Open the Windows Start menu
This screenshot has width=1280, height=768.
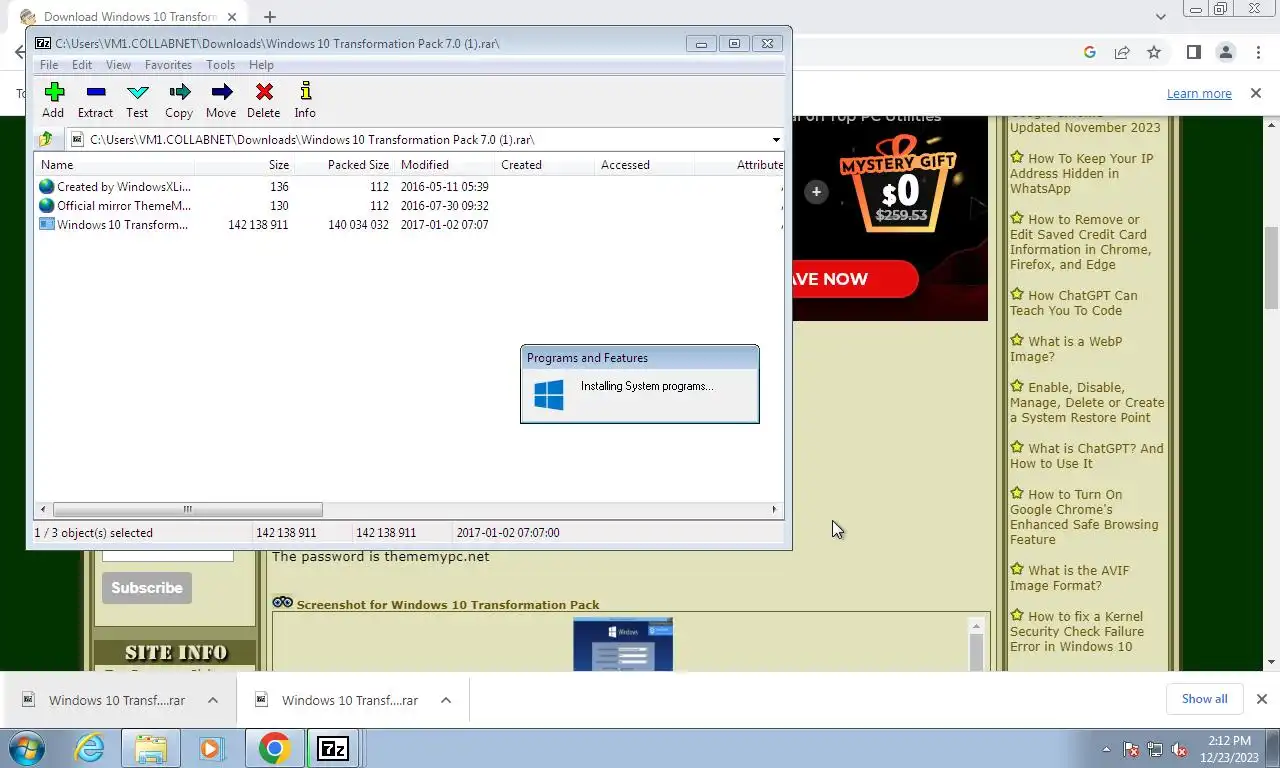coord(27,748)
